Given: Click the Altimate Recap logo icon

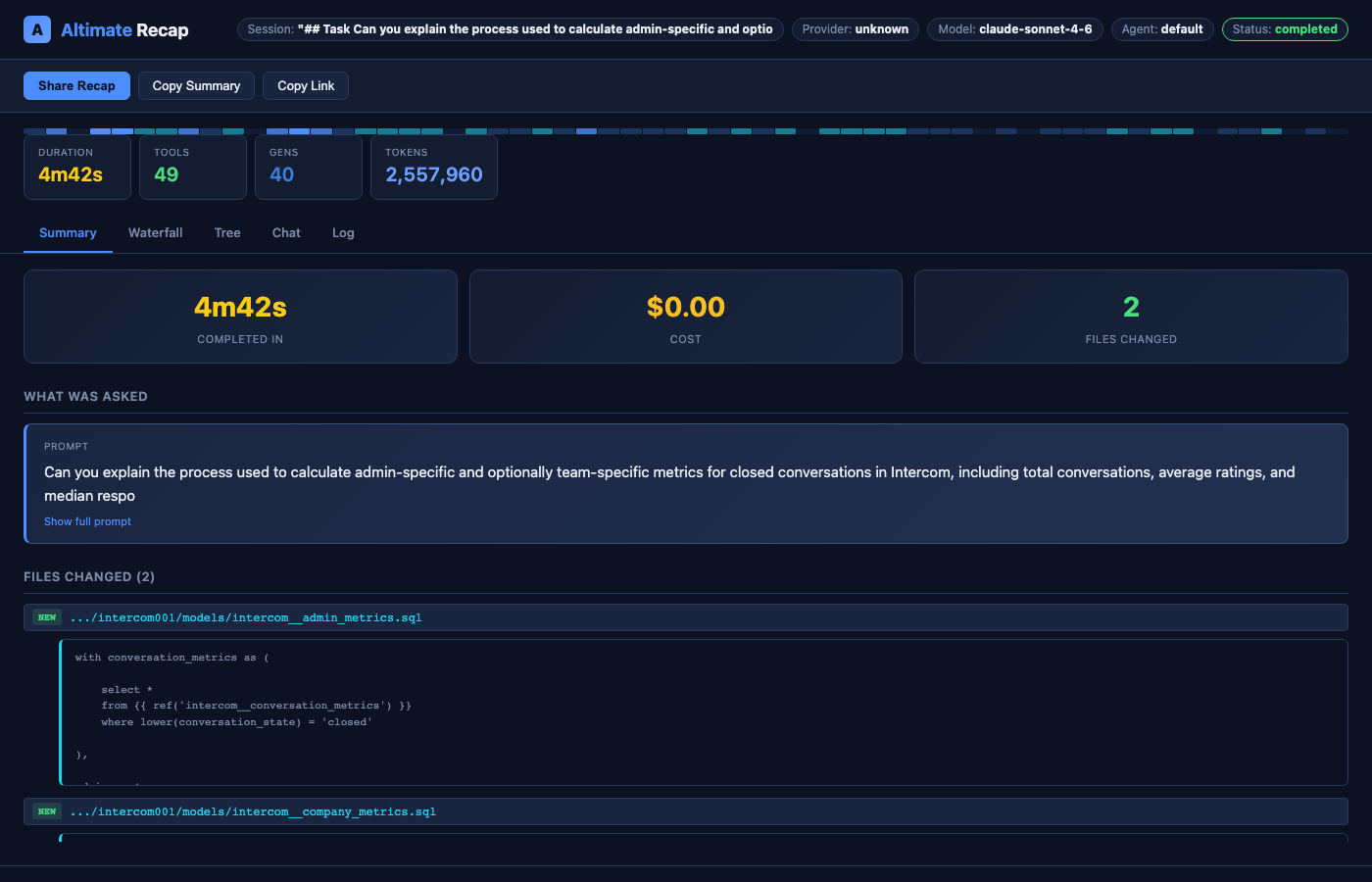Looking at the screenshot, I should click(x=36, y=28).
